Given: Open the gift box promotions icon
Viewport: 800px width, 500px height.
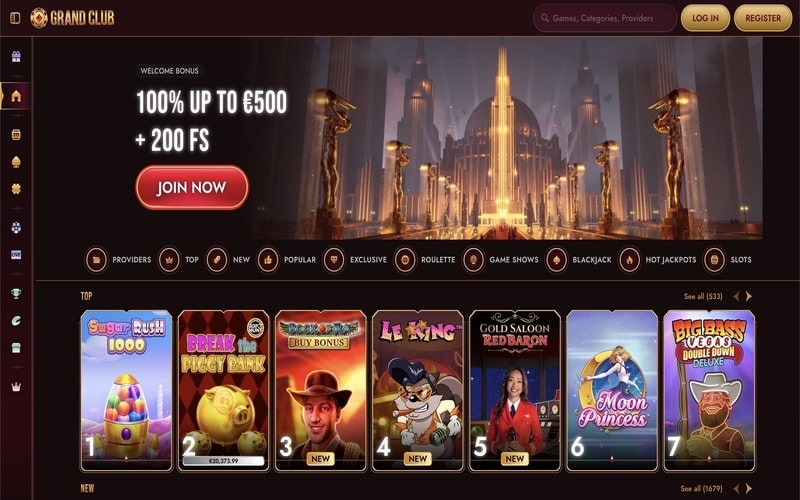Looking at the screenshot, I should pyautogui.click(x=16, y=56).
